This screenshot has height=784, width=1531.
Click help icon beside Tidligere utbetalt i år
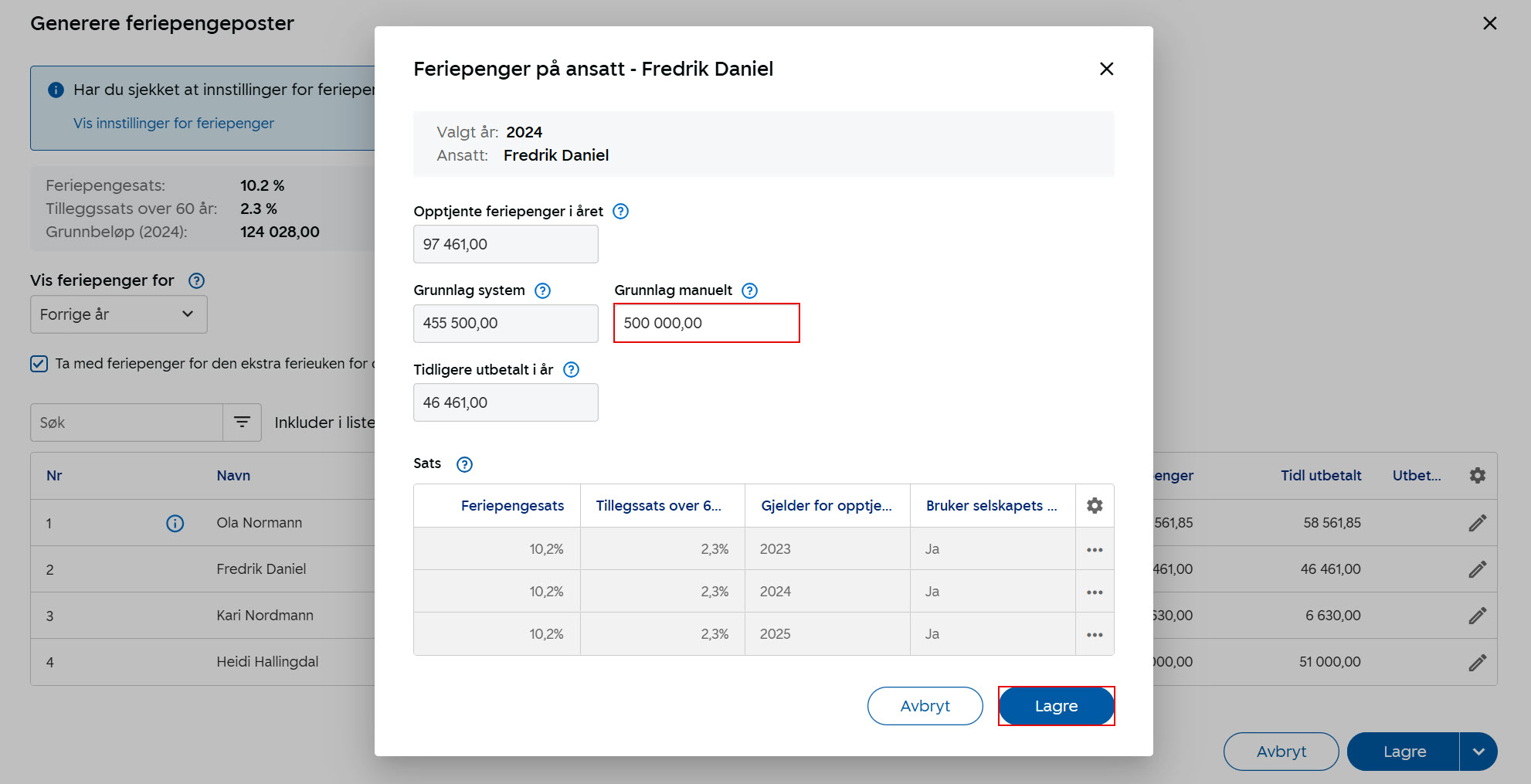click(571, 370)
